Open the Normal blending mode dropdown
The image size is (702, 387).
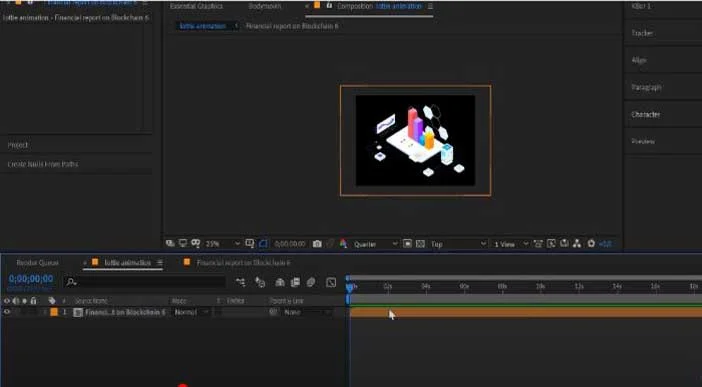point(191,312)
